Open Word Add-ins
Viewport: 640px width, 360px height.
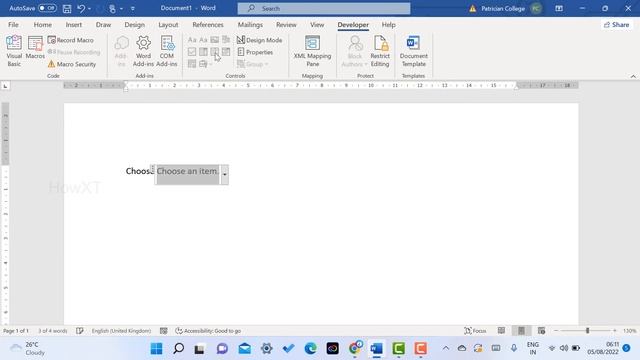click(x=143, y=51)
